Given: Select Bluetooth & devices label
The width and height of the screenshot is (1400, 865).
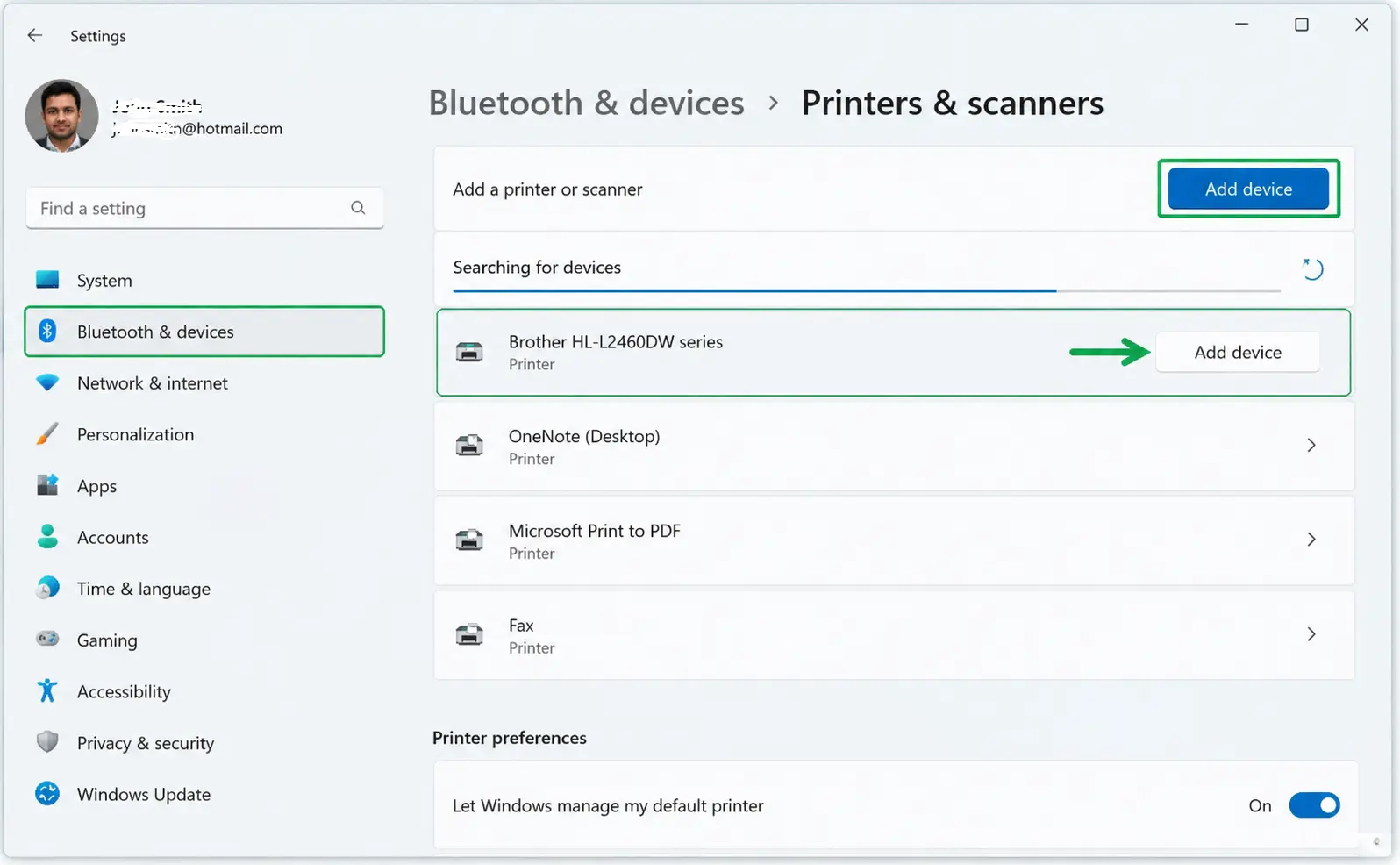Looking at the screenshot, I should coord(155,332).
